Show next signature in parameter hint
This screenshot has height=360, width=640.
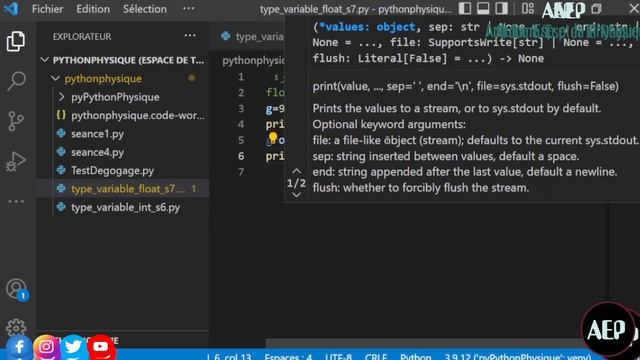click(297, 195)
